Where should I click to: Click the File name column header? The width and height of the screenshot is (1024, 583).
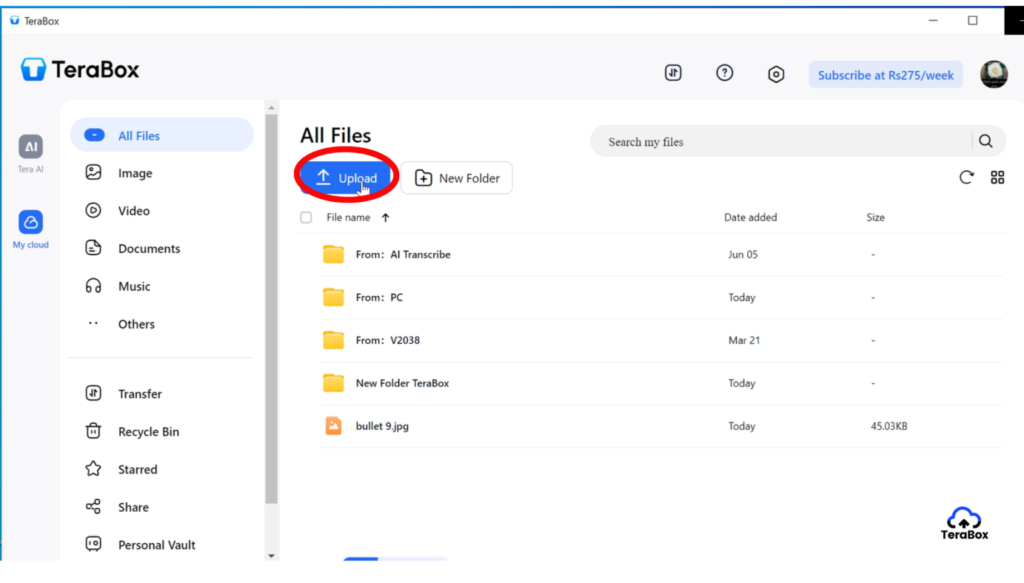click(348, 217)
